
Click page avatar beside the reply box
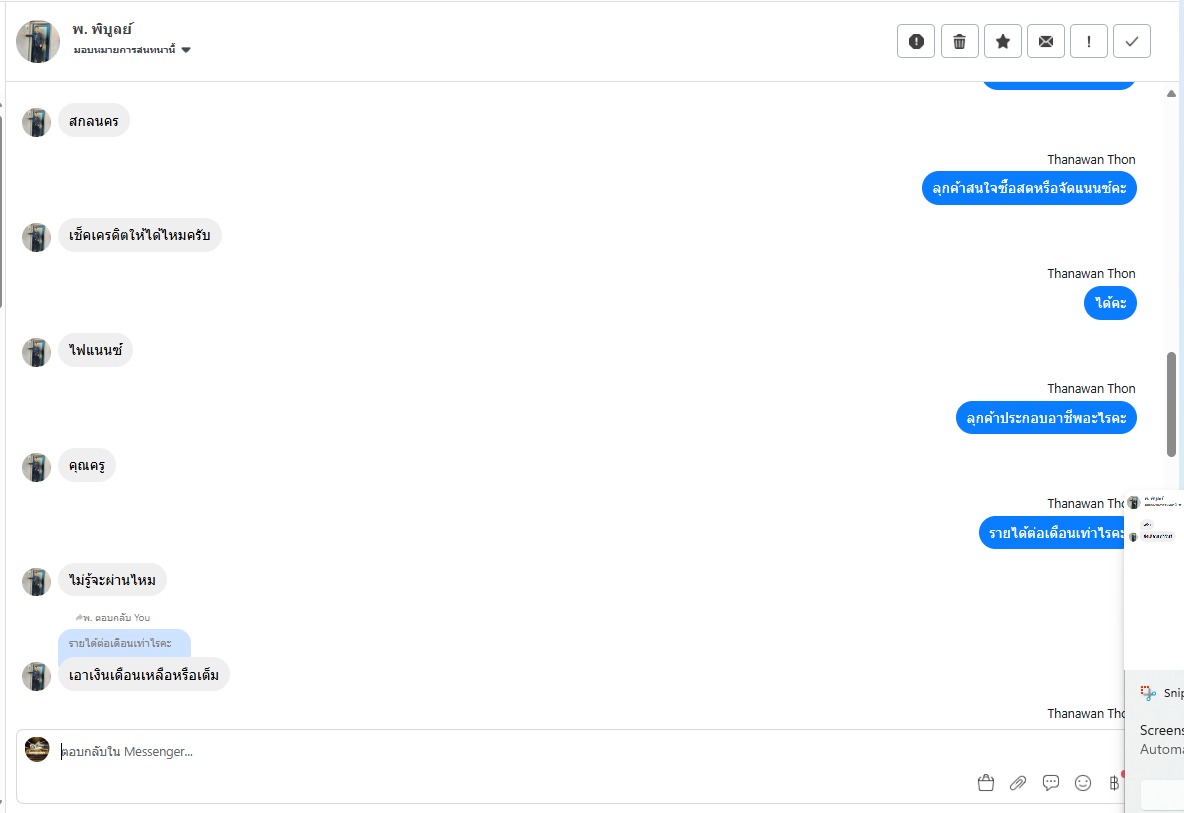click(37, 749)
